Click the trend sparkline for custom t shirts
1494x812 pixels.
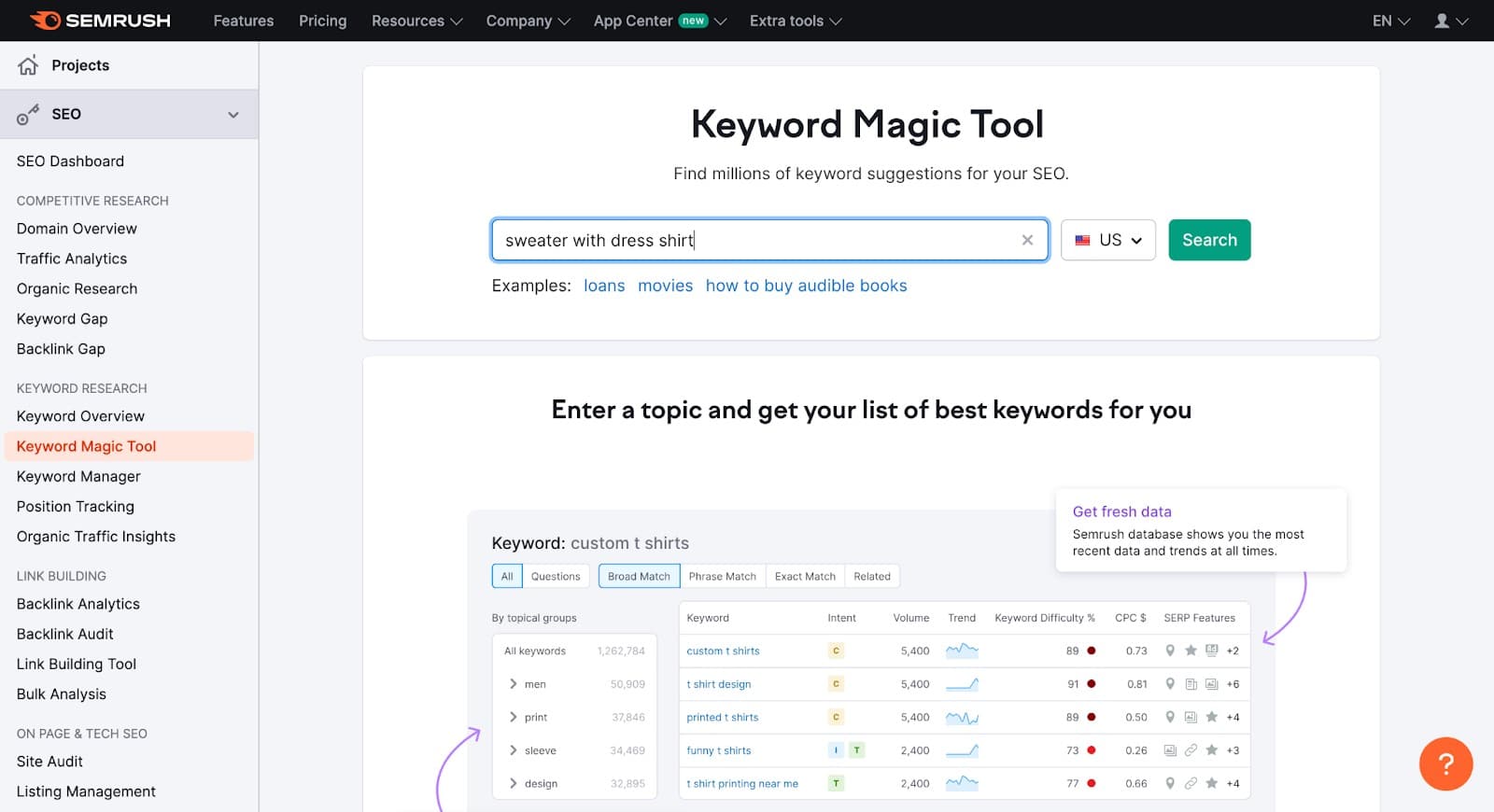click(962, 651)
